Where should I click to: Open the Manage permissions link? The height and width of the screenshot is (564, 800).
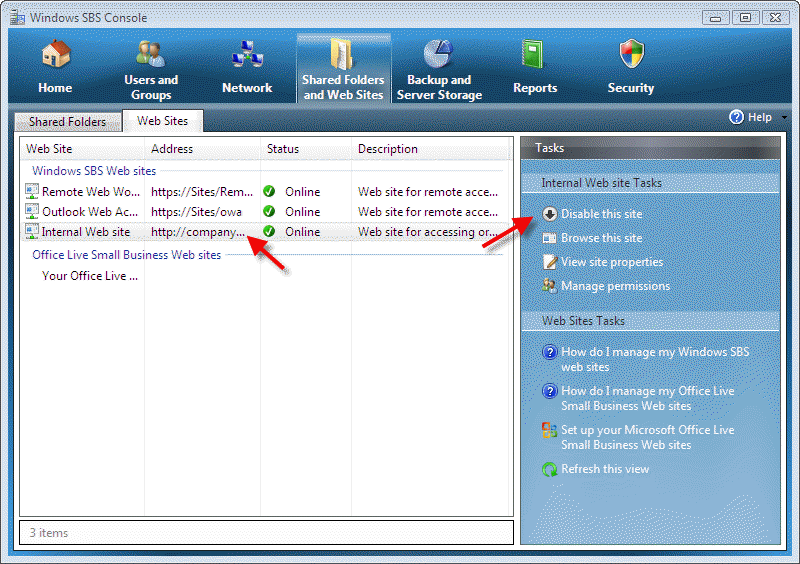pos(616,286)
